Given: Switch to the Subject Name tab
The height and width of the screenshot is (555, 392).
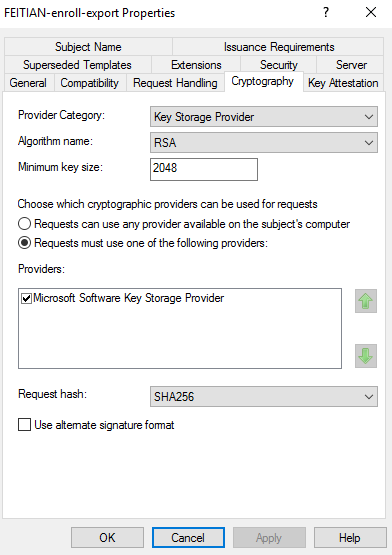Looking at the screenshot, I should [88, 47].
